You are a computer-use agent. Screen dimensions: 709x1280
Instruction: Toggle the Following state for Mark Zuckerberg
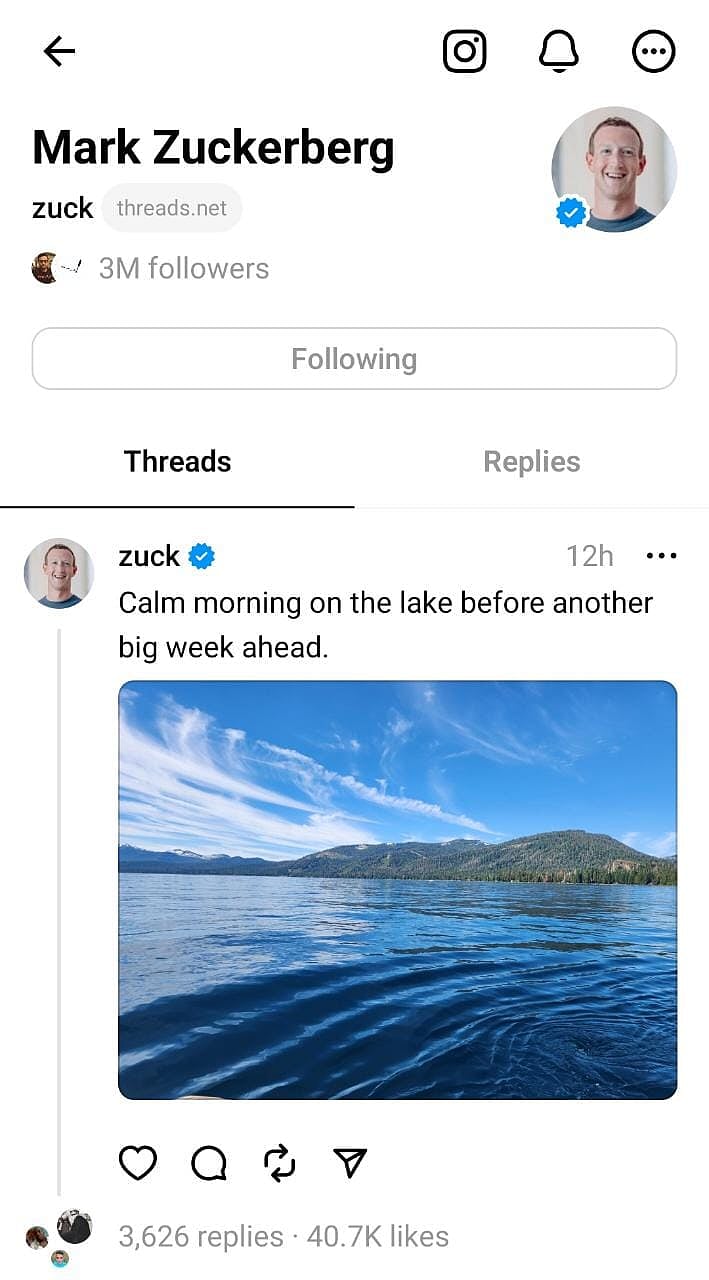[354, 358]
